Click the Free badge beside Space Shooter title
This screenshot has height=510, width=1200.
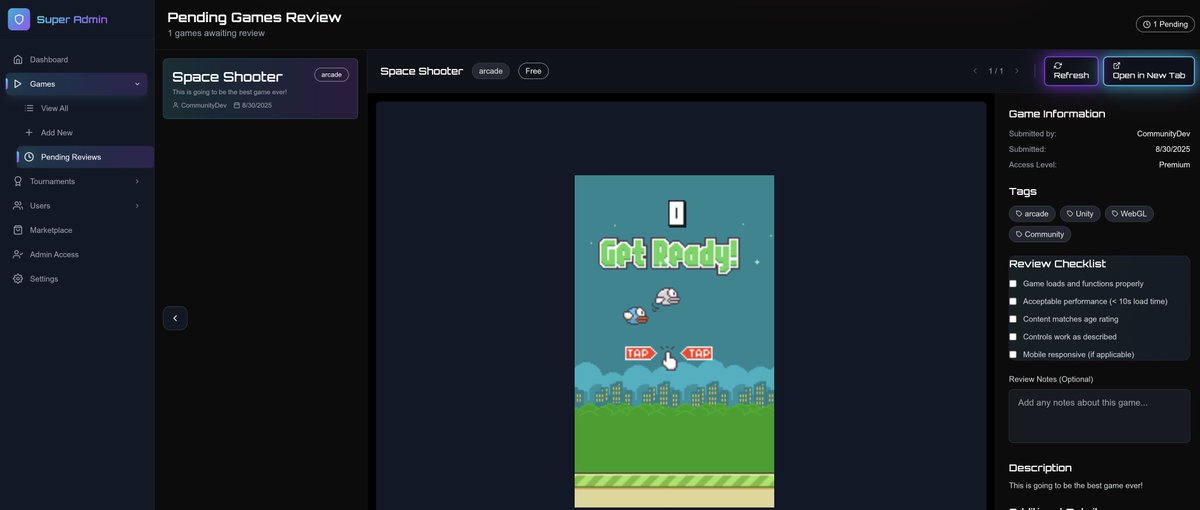tap(533, 71)
